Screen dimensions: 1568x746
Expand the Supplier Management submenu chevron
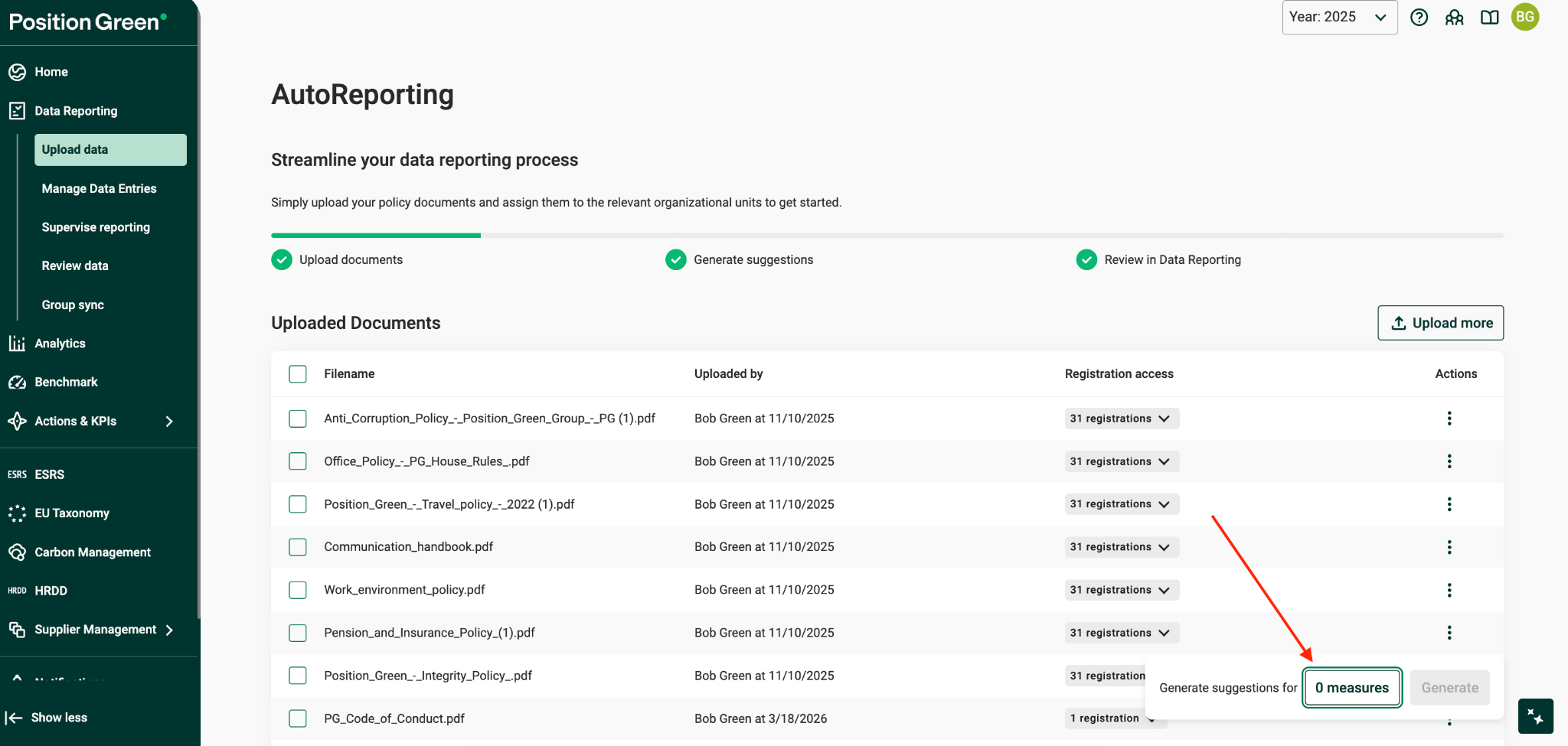tap(169, 630)
